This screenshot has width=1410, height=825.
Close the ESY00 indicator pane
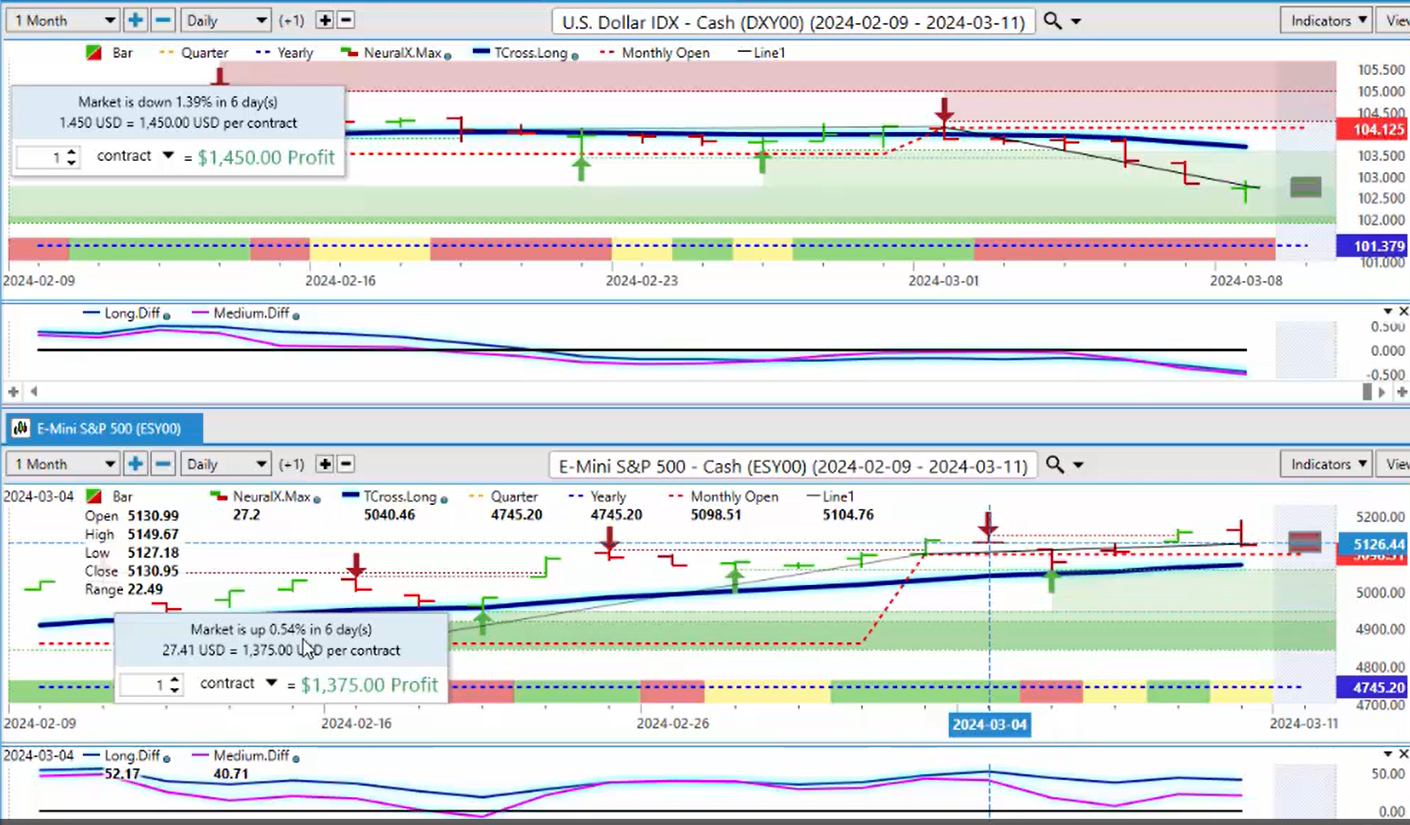tap(1403, 755)
